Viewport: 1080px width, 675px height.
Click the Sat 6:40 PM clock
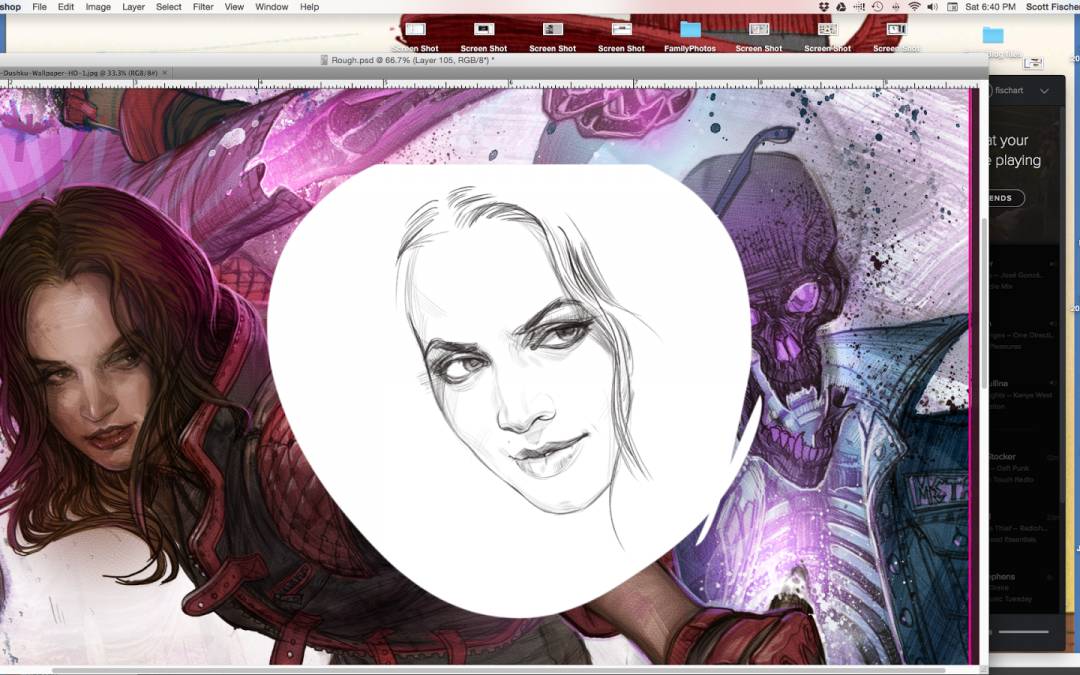coord(990,7)
